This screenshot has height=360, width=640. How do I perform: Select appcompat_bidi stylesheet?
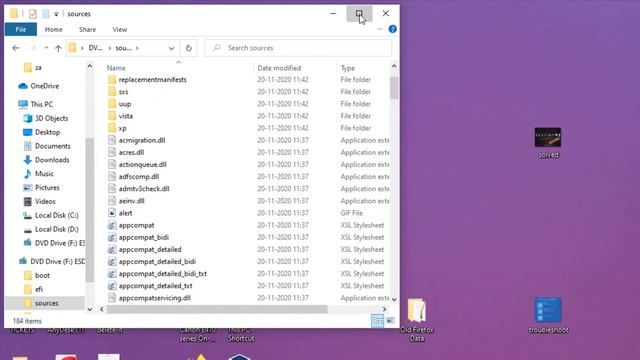[144, 238]
